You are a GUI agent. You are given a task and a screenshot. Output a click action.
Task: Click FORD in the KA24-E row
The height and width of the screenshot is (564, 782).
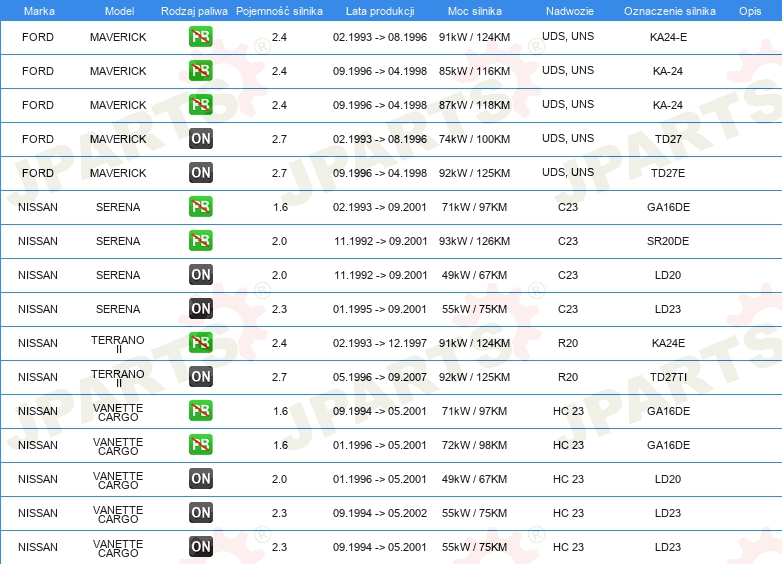[x=37, y=37]
